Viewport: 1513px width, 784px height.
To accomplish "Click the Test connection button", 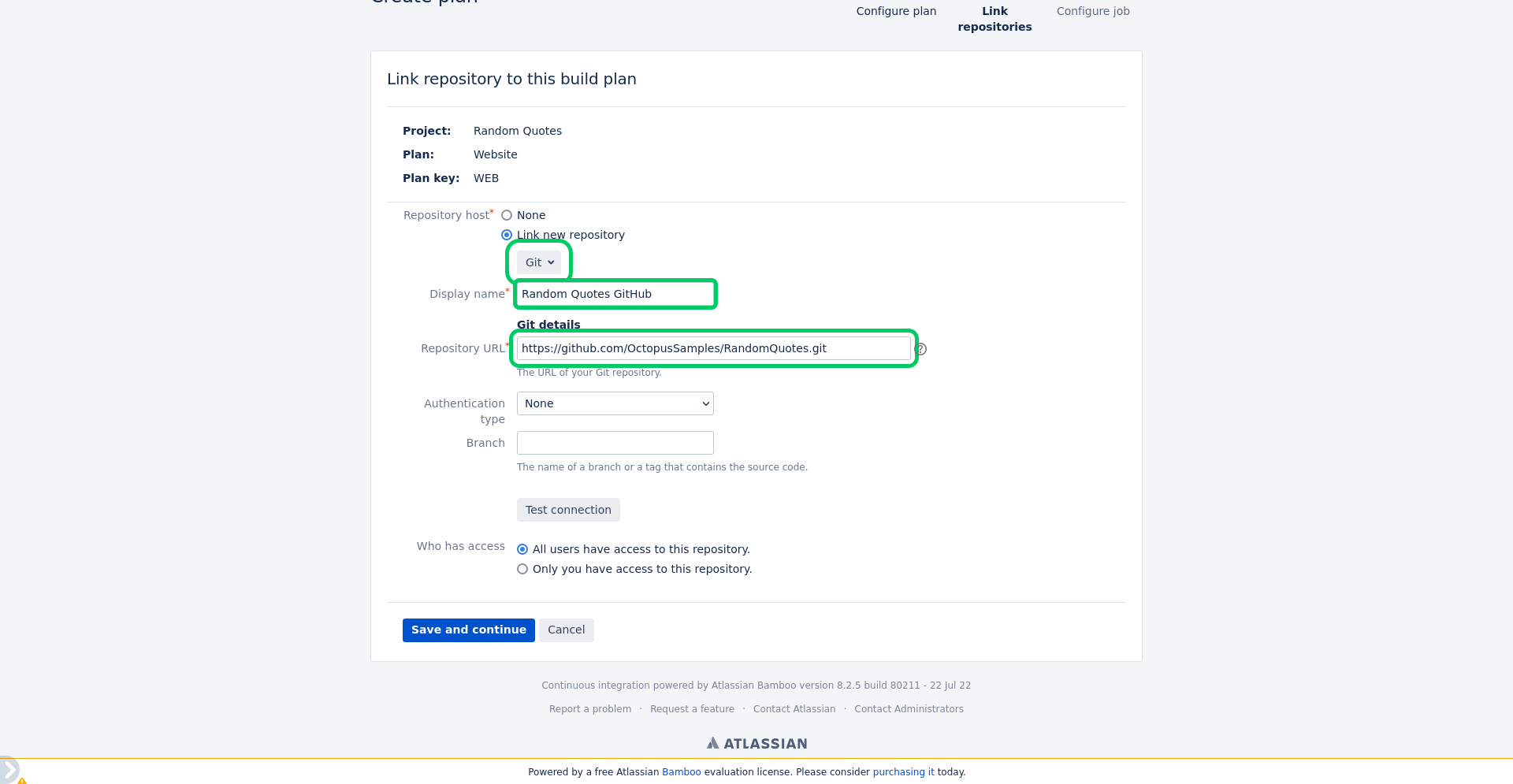I will pos(568,510).
